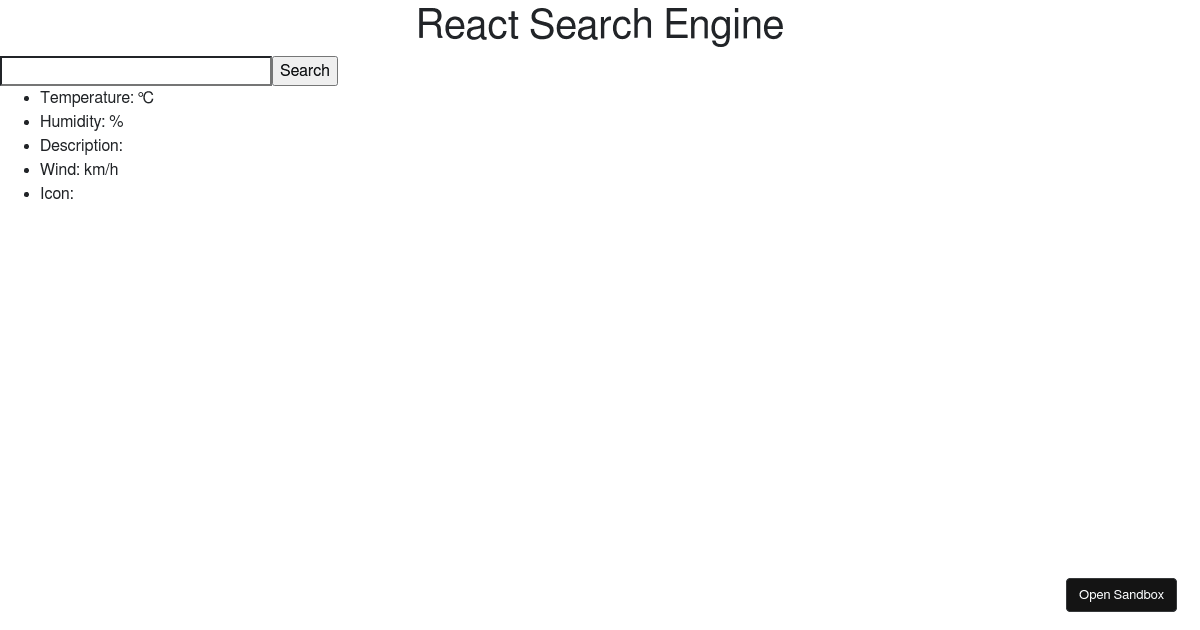The height and width of the screenshot is (630, 1200).
Task: Click the km/h unit after Wind
Action: (101, 169)
